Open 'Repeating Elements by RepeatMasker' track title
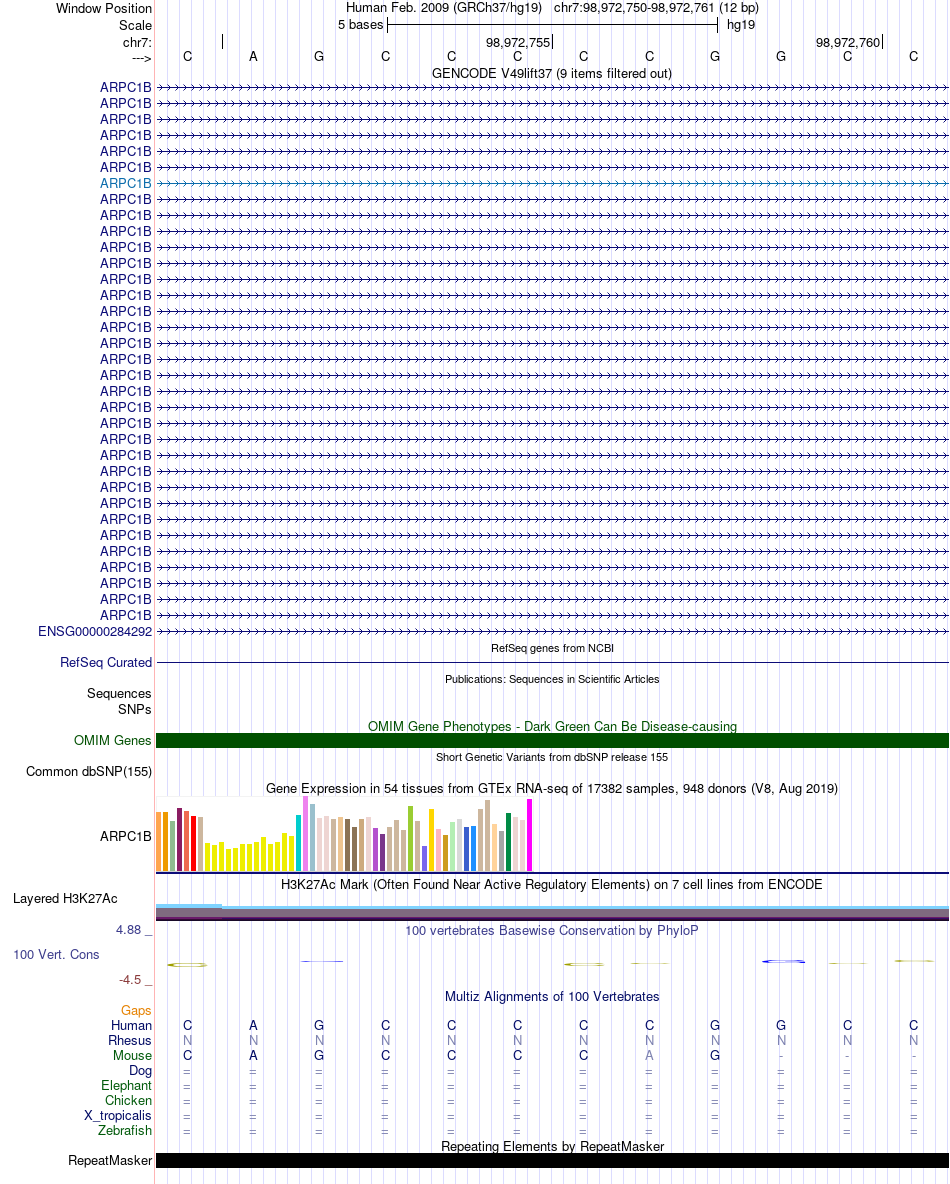The width and height of the screenshot is (950, 1184). [x=552, y=1146]
